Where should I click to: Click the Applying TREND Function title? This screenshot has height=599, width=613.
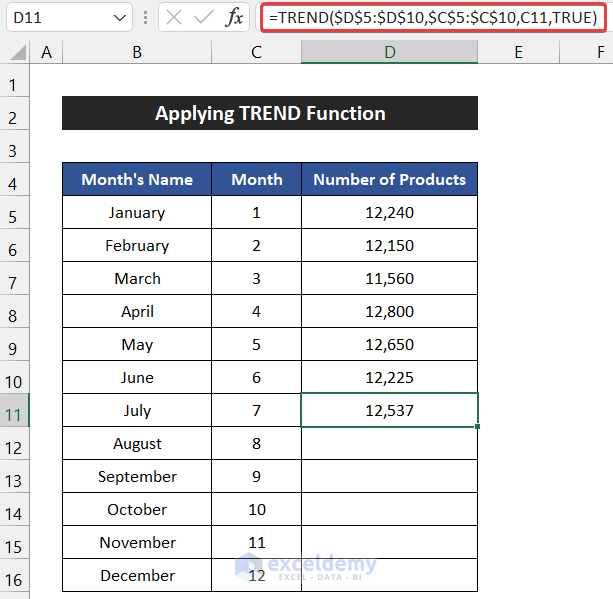270,114
